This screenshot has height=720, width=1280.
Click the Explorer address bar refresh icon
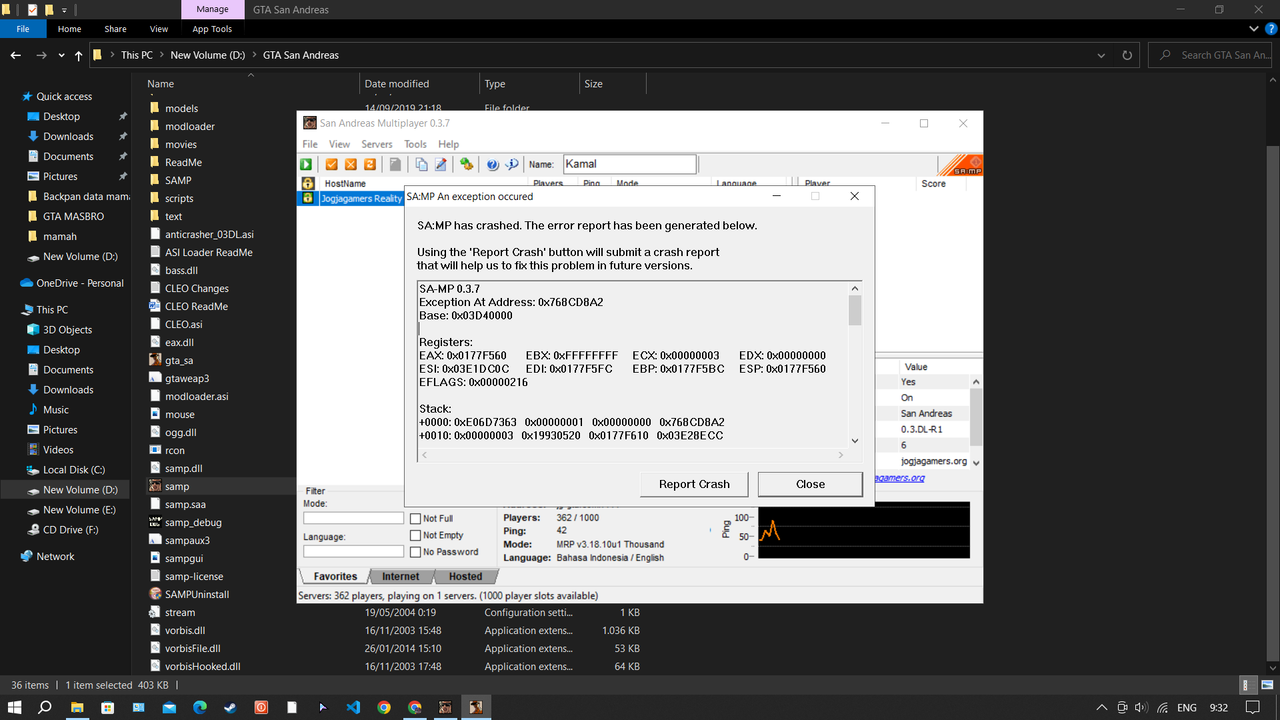pyautogui.click(x=1127, y=55)
